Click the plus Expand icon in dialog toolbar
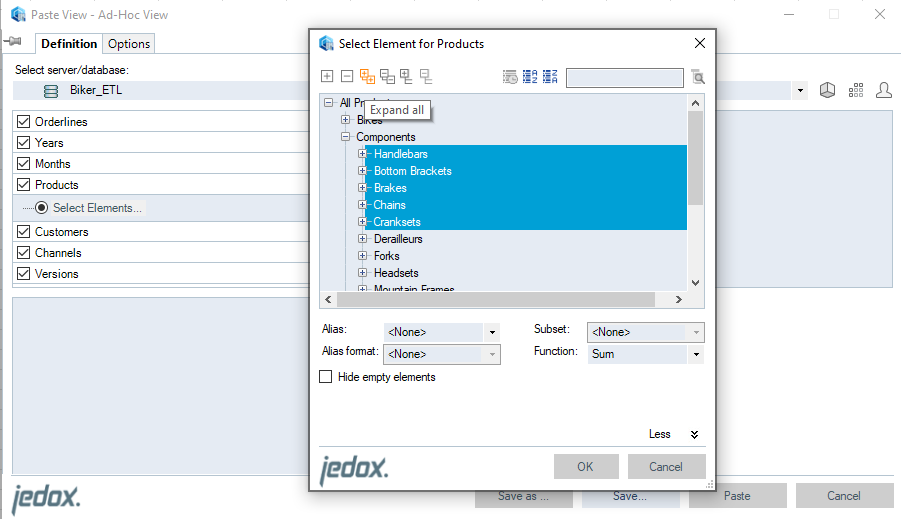 (x=327, y=77)
